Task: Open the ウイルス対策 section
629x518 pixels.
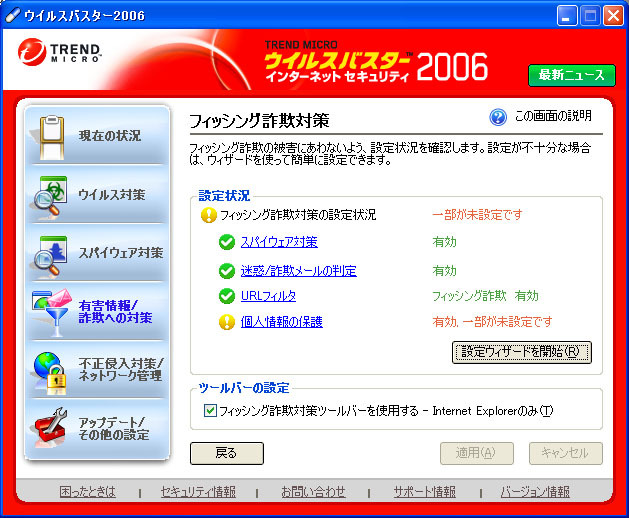Action: pos(97,195)
